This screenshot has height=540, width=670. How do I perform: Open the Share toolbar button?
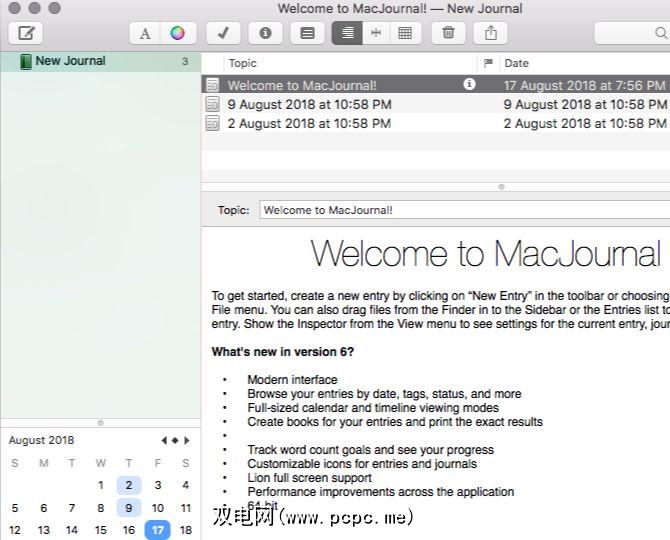point(491,33)
